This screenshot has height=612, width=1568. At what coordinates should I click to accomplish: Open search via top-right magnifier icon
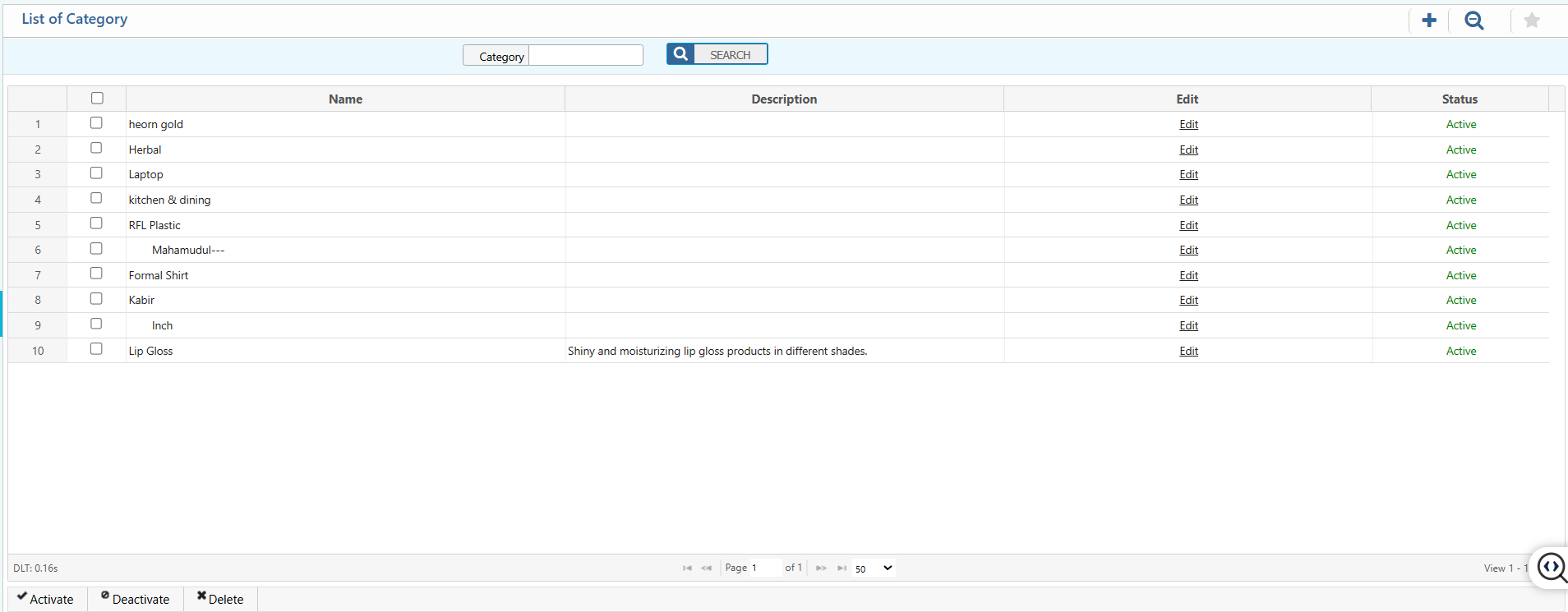pyautogui.click(x=1474, y=21)
